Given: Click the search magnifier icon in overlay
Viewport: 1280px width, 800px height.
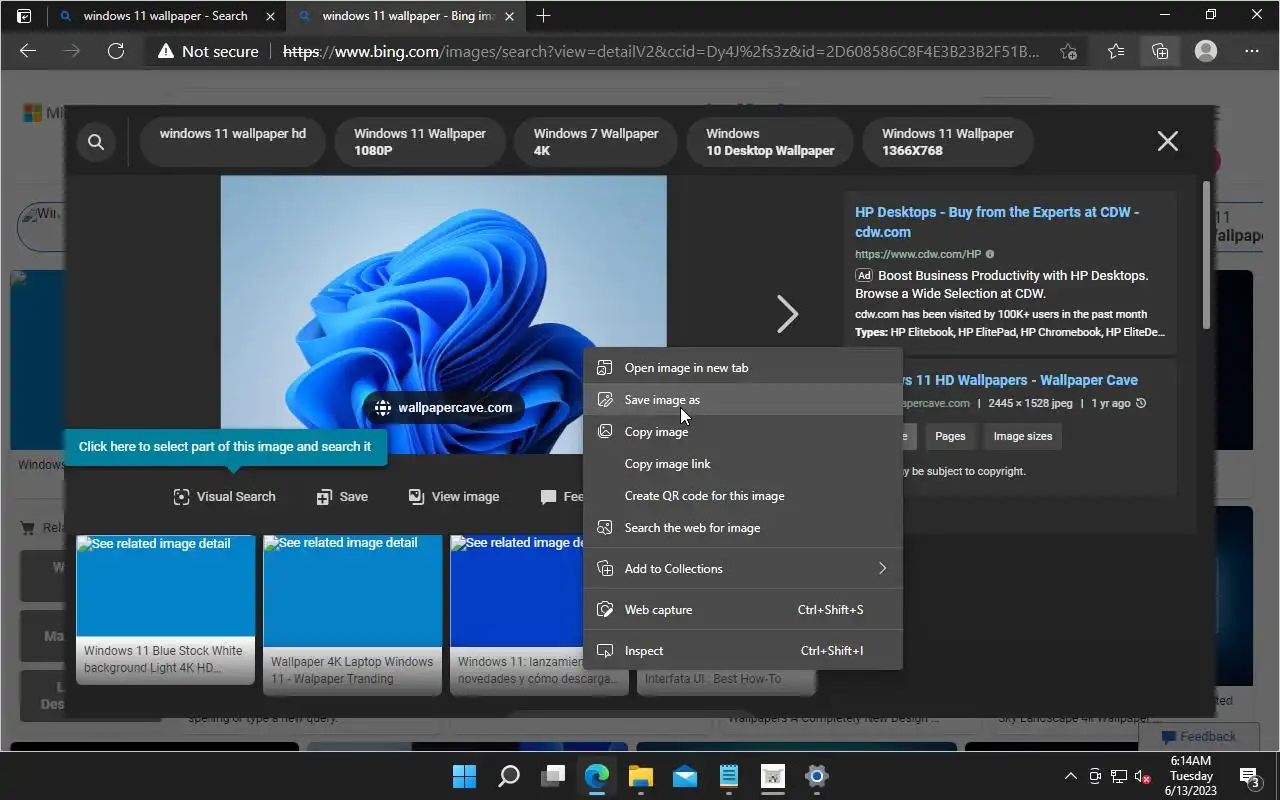Looking at the screenshot, I should coord(96,142).
